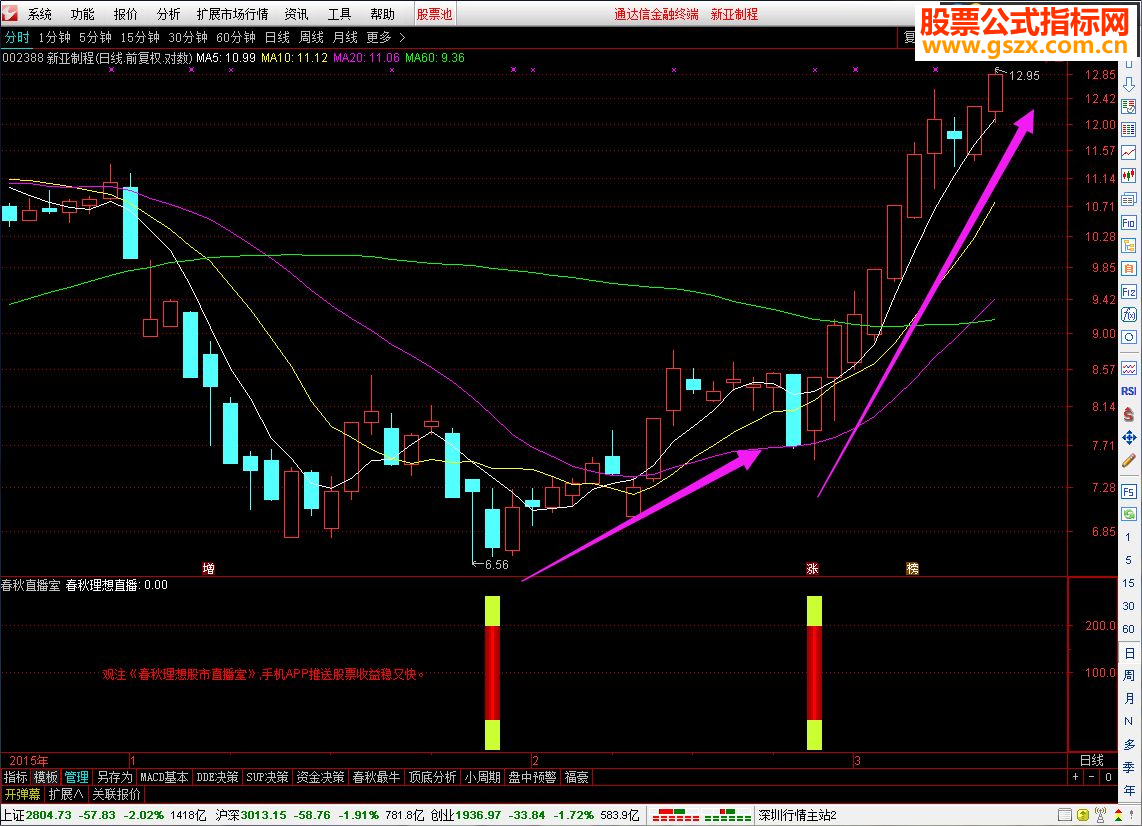Open the 功能 menu
Screen dimensions: 1142x826
(x=82, y=14)
